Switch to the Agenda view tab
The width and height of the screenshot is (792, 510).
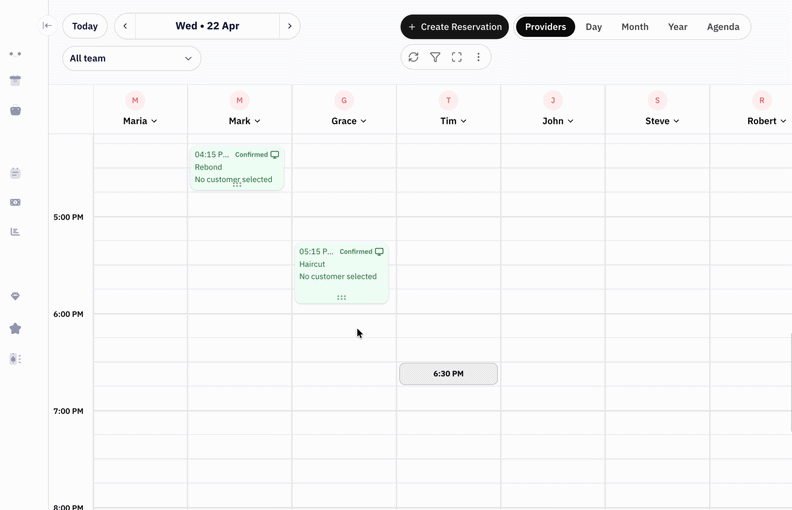point(723,27)
